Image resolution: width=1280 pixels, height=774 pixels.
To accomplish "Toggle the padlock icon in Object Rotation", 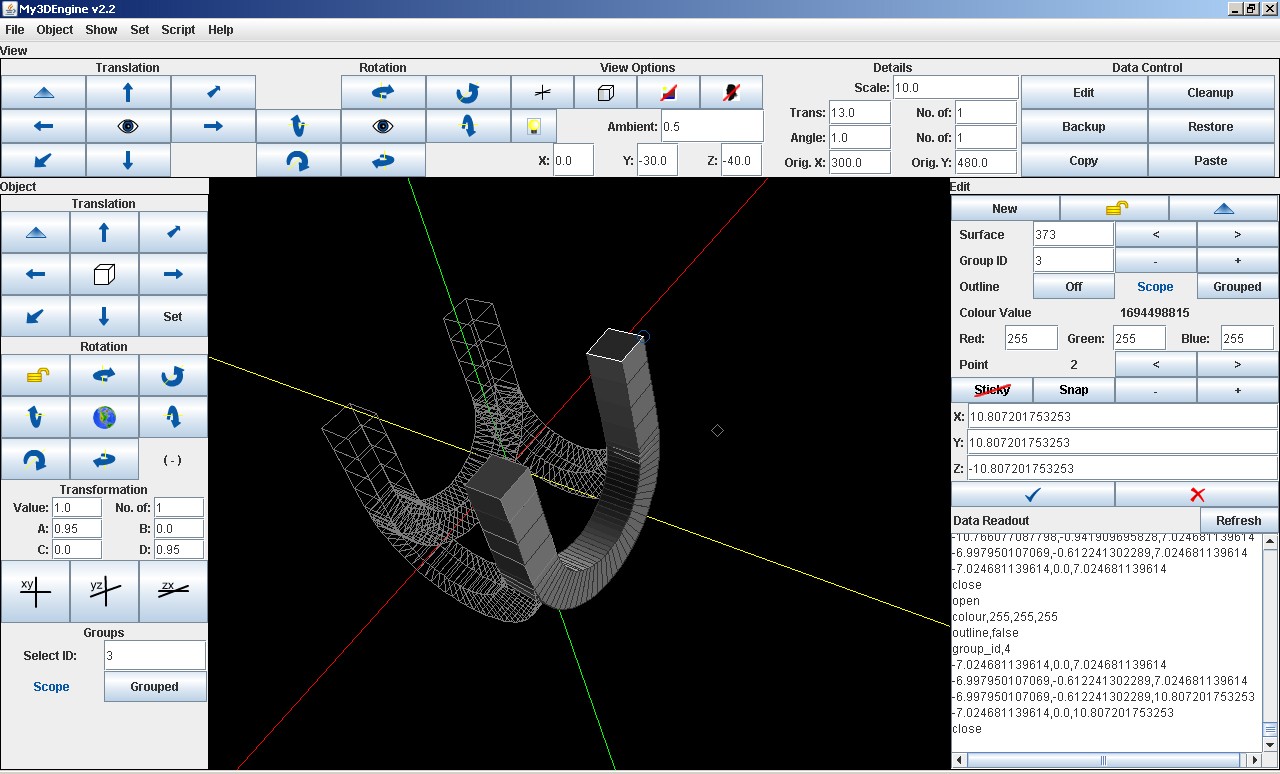I will click(x=35, y=375).
